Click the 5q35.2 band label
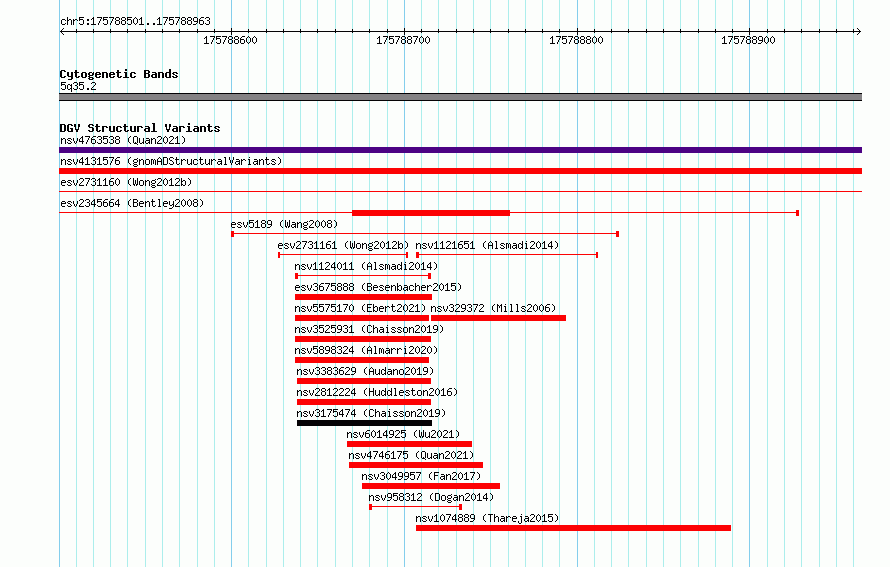The width and height of the screenshot is (890, 567). [78, 86]
